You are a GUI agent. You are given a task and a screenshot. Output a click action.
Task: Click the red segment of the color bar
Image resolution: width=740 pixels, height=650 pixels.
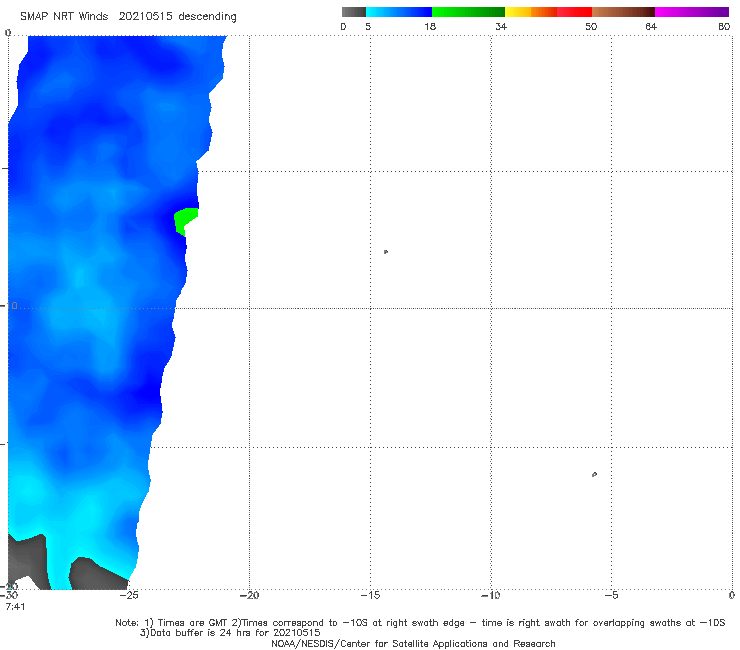point(575,12)
